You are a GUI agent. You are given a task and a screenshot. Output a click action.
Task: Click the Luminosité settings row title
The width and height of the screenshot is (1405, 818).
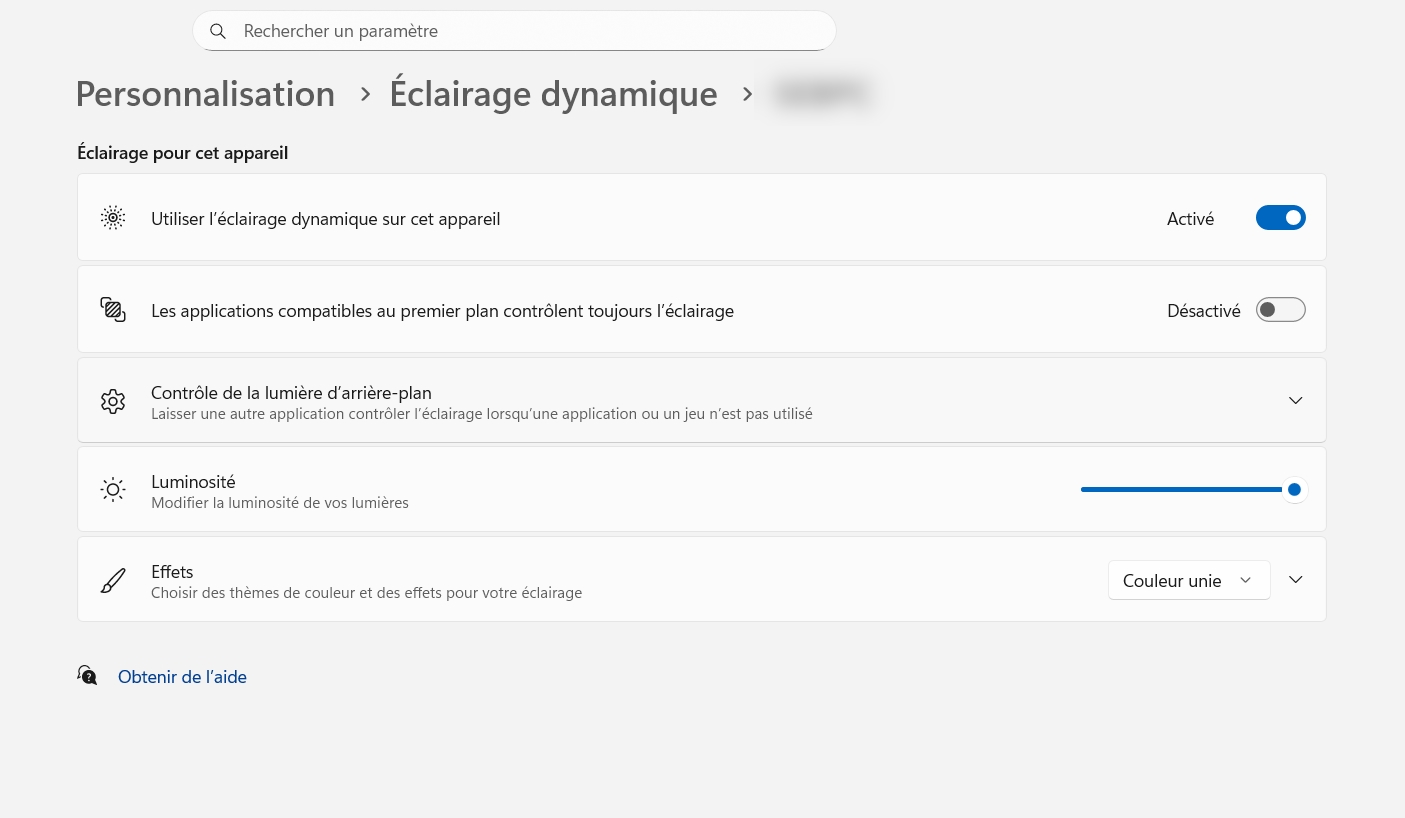point(193,482)
